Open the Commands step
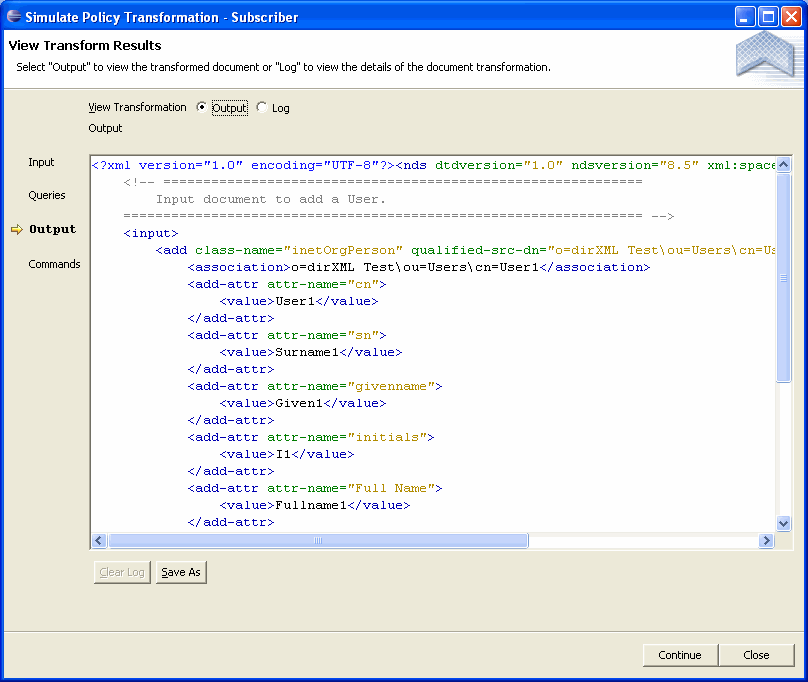 tap(54, 264)
